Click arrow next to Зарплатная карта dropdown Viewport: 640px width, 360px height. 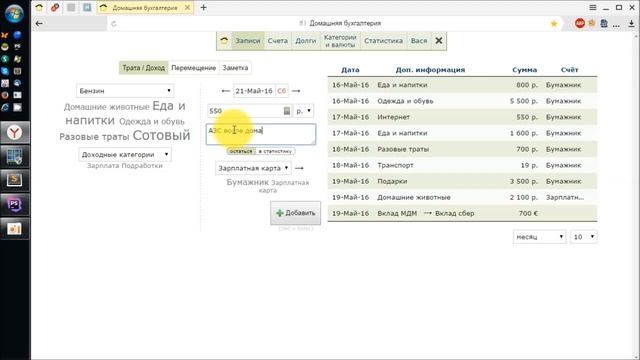[299, 168]
